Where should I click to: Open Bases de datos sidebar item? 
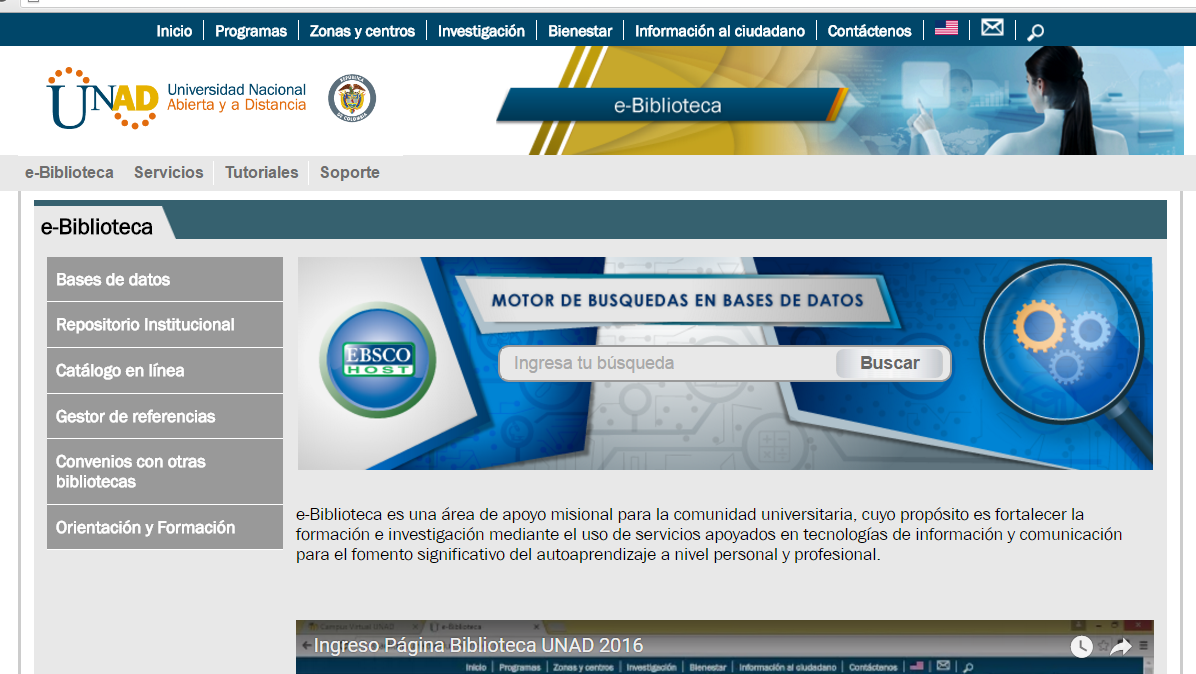pos(165,279)
